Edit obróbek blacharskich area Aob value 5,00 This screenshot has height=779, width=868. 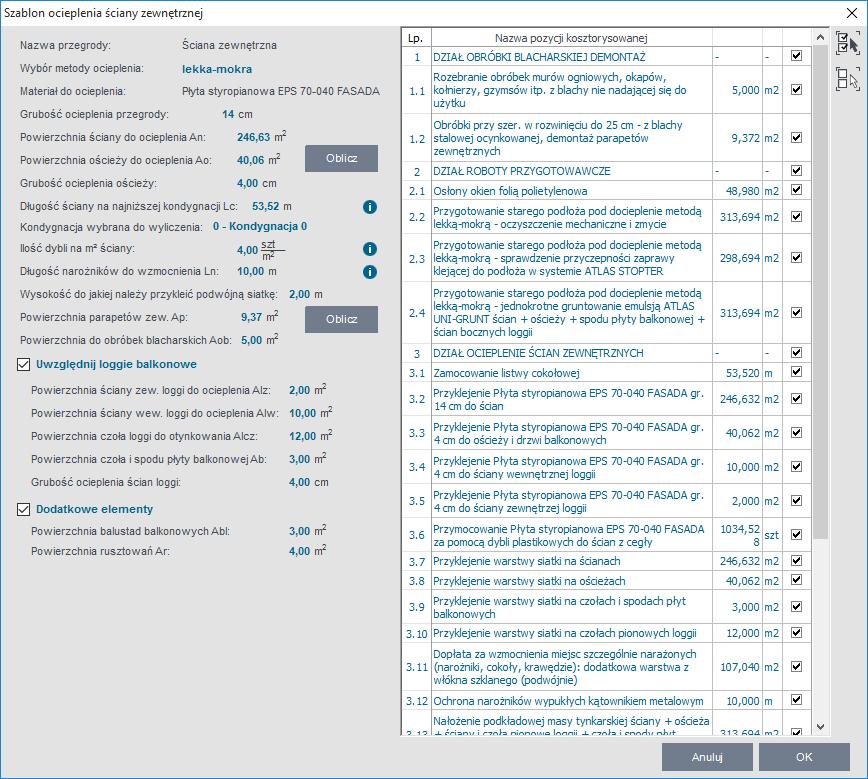(x=251, y=341)
